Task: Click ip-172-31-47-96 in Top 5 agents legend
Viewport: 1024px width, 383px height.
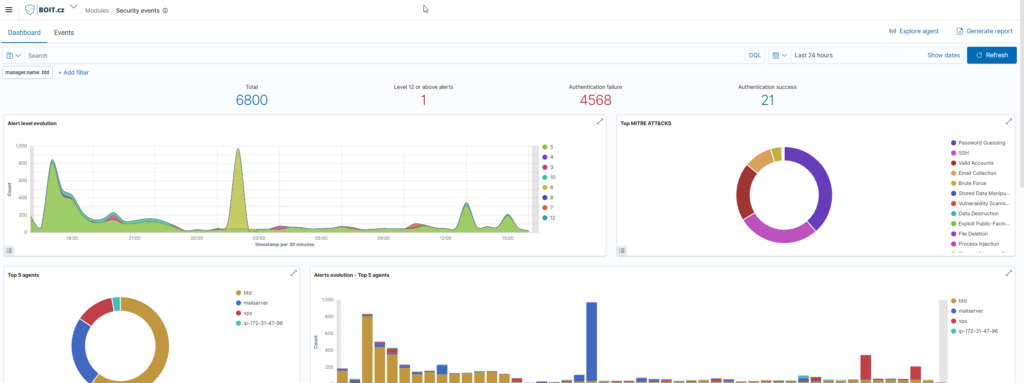Action: pyautogui.click(x=258, y=323)
